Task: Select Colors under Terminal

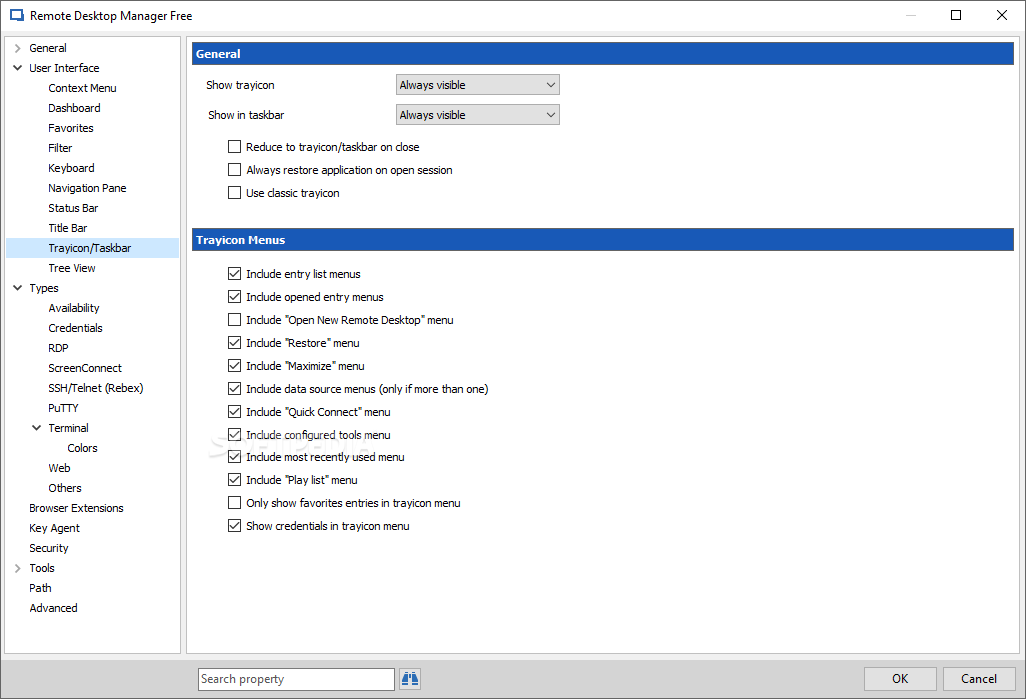Action: [x=82, y=448]
